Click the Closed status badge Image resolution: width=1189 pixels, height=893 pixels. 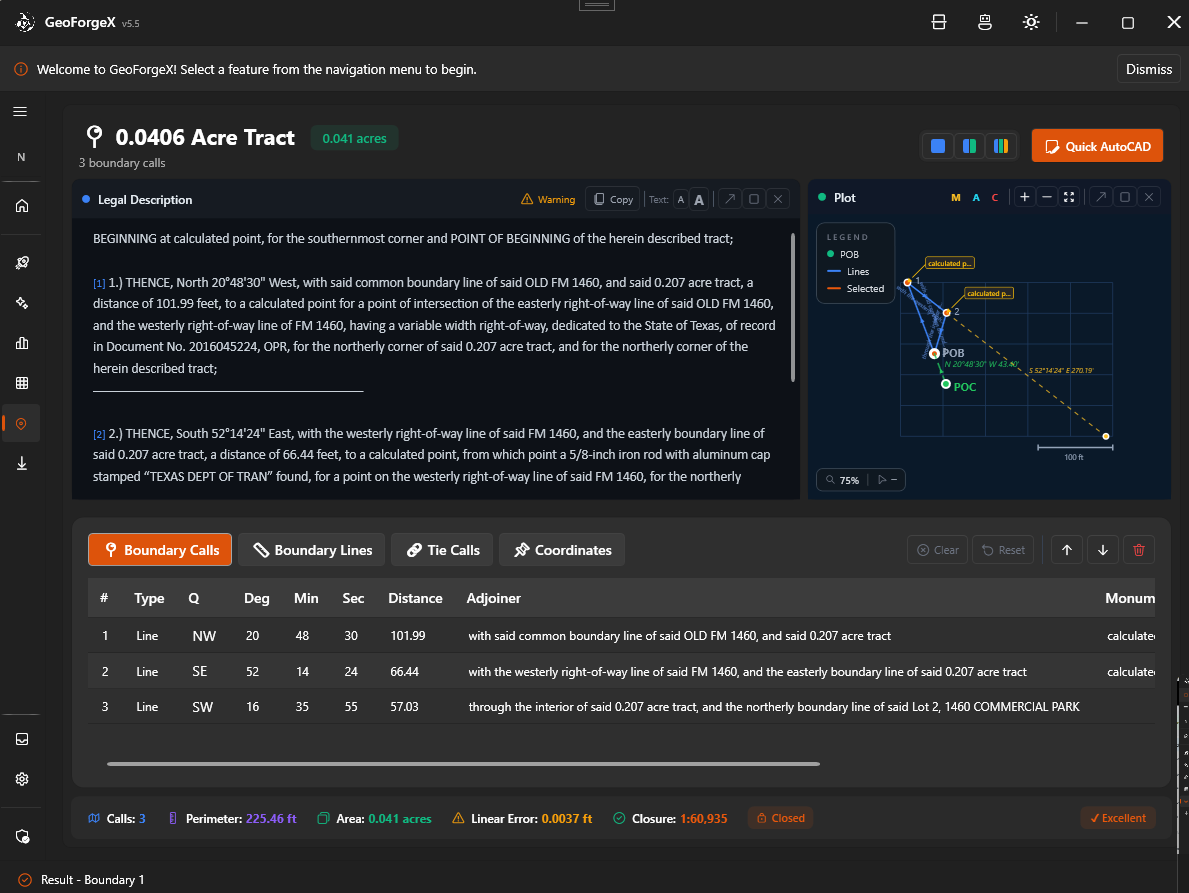click(780, 818)
